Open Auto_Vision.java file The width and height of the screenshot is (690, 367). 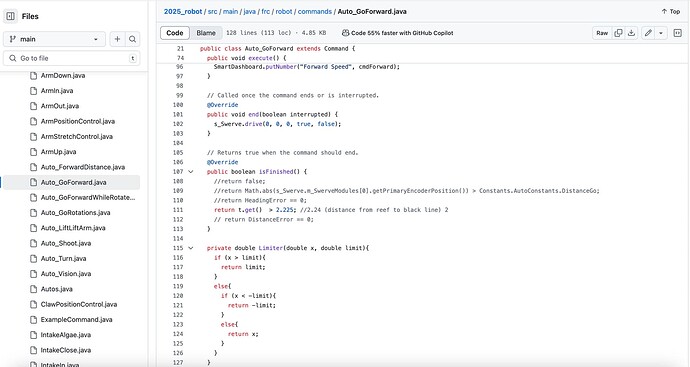tap(66, 274)
